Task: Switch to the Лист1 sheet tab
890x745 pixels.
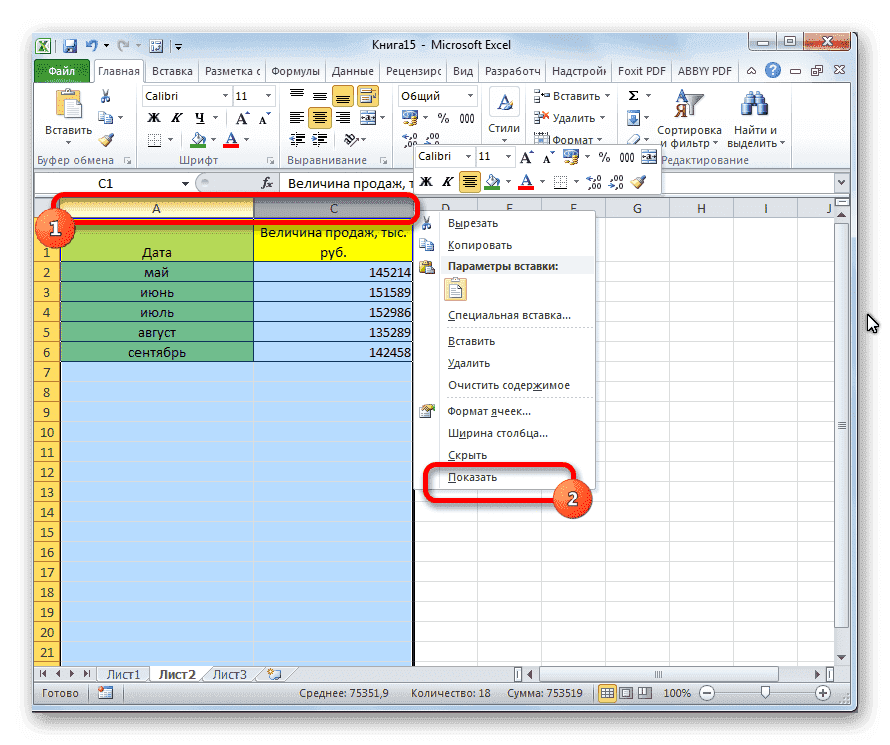Action: click(123, 674)
